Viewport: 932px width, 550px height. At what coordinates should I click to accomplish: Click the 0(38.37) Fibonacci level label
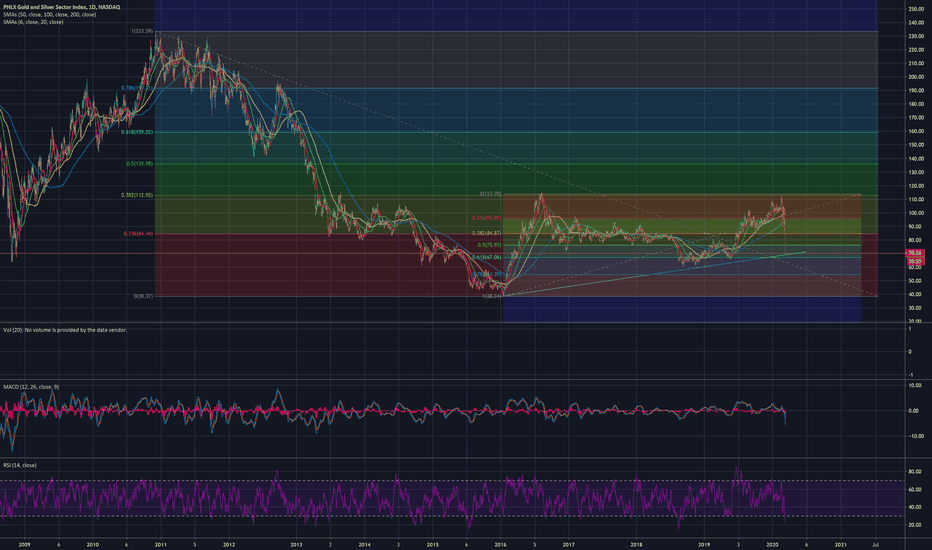[x=143, y=296]
